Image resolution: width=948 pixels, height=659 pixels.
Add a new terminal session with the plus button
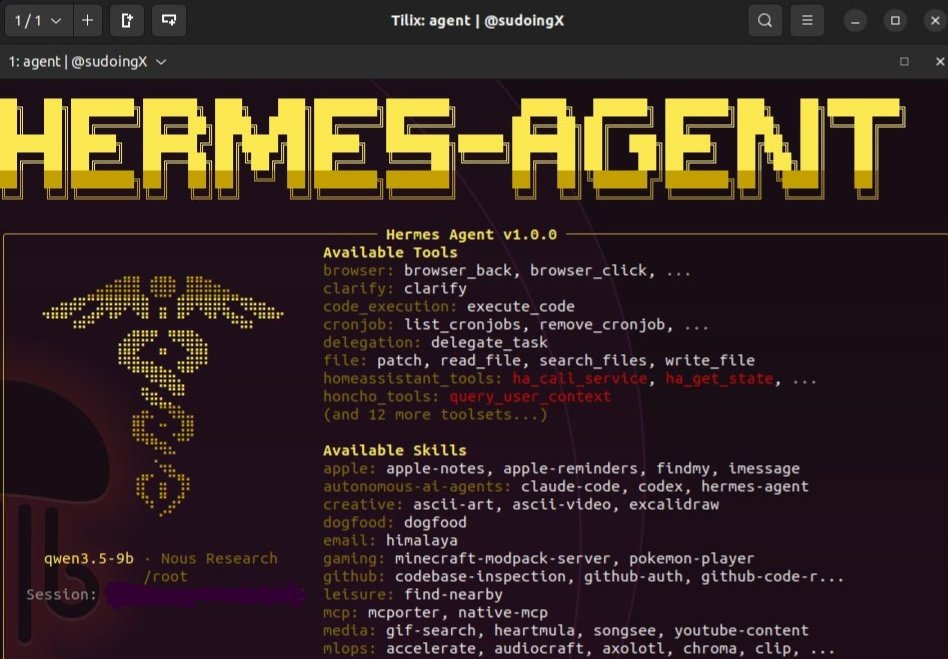coord(88,21)
